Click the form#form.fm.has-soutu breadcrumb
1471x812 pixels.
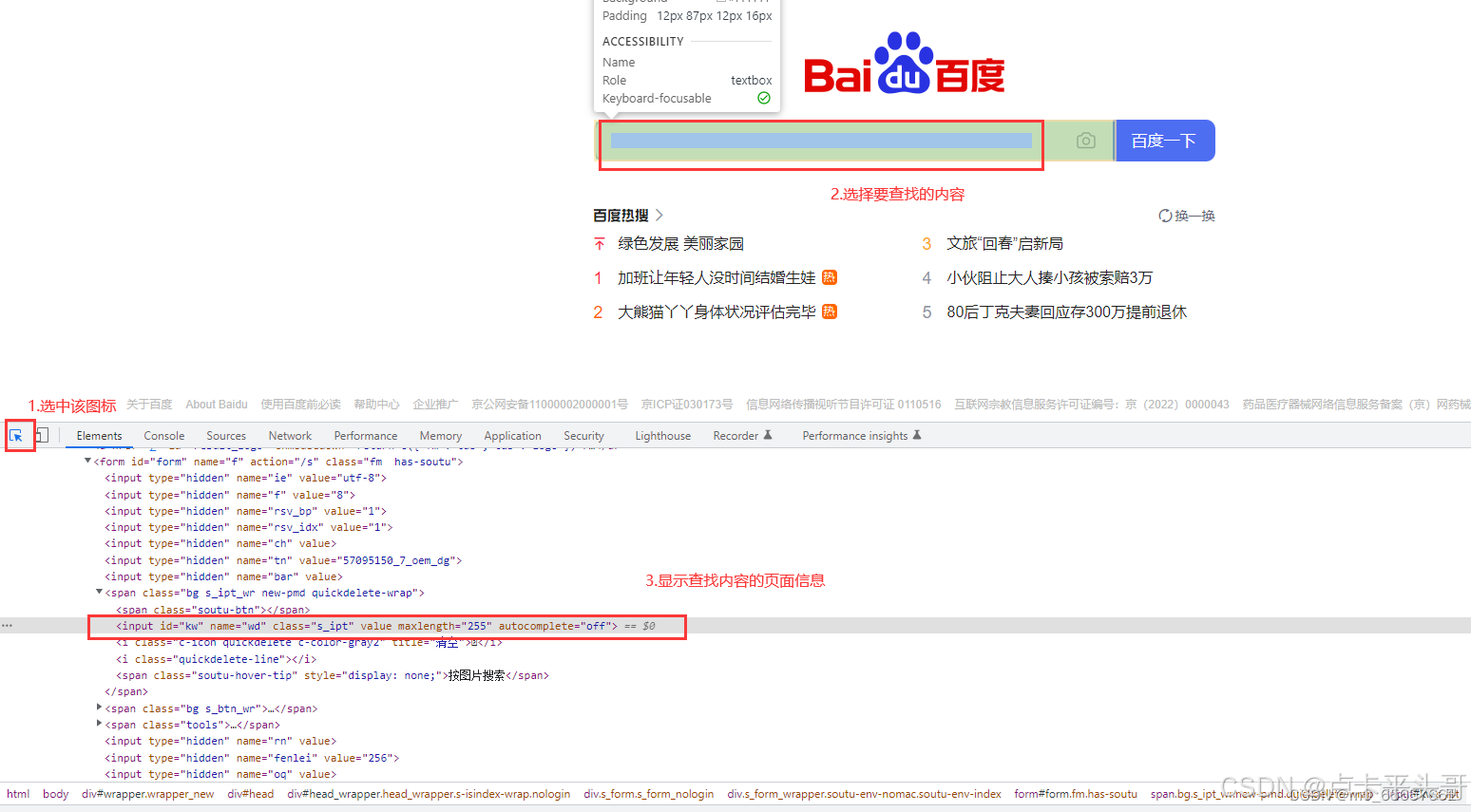pos(1075,794)
